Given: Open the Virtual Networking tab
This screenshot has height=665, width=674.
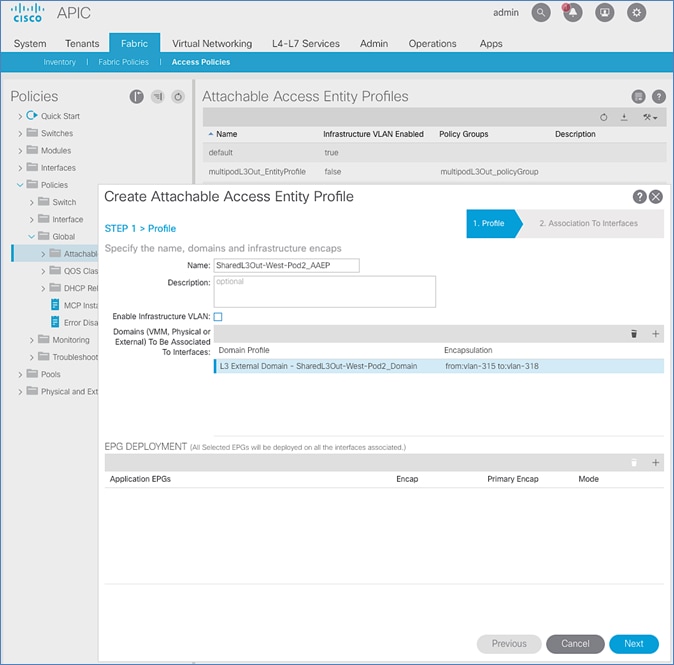Looking at the screenshot, I should [212, 43].
